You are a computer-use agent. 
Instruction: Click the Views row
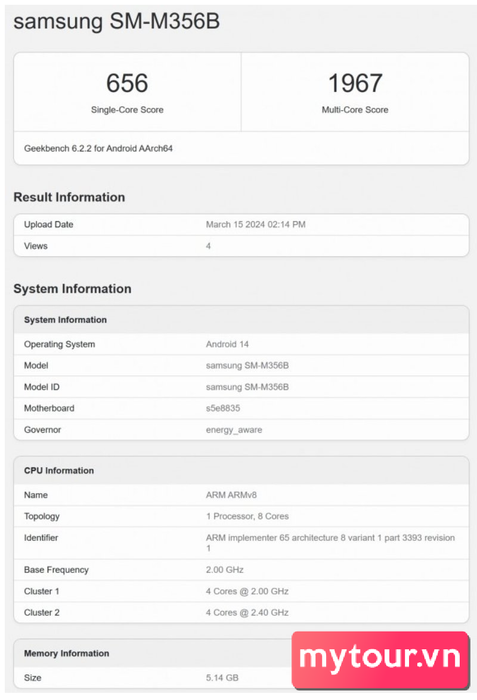click(x=241, y=246)
